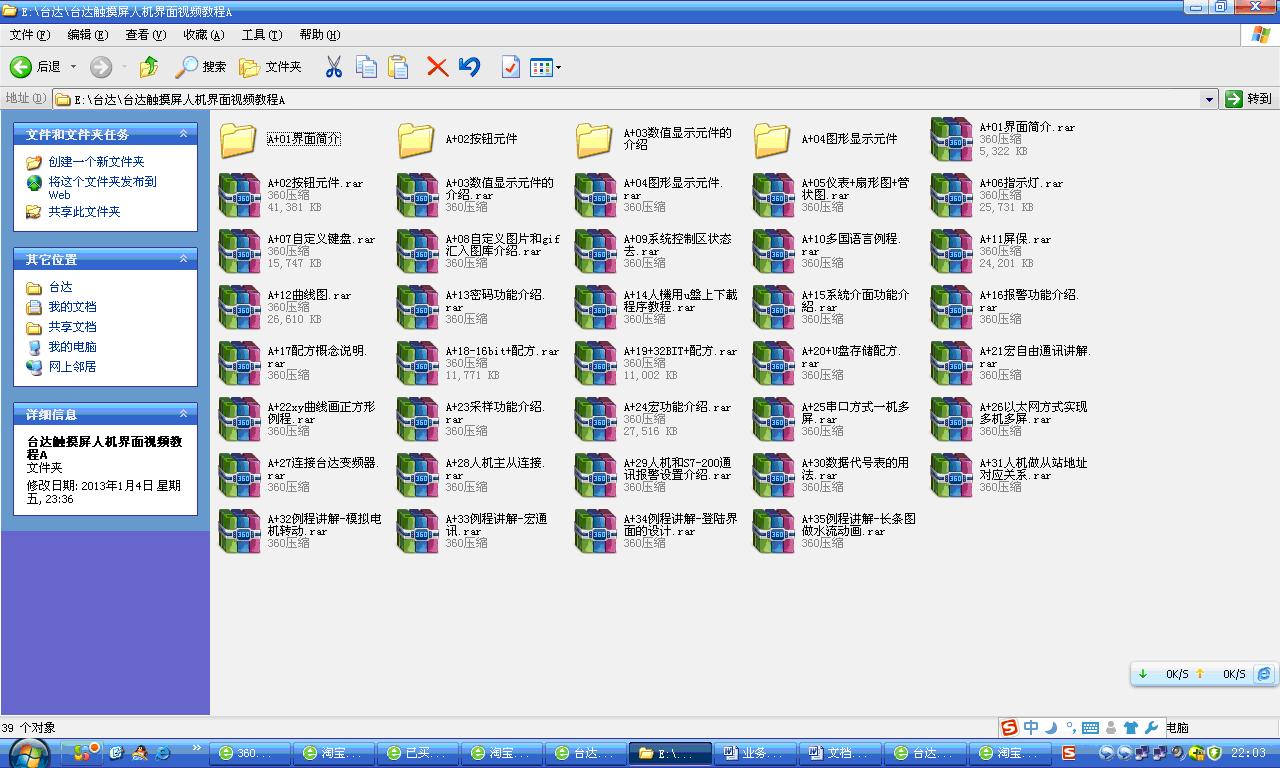Click file name A+33例程讲解-宏通讯.rar
The height and width of the screenshot is (768, 1280).
tap(496, 525)
